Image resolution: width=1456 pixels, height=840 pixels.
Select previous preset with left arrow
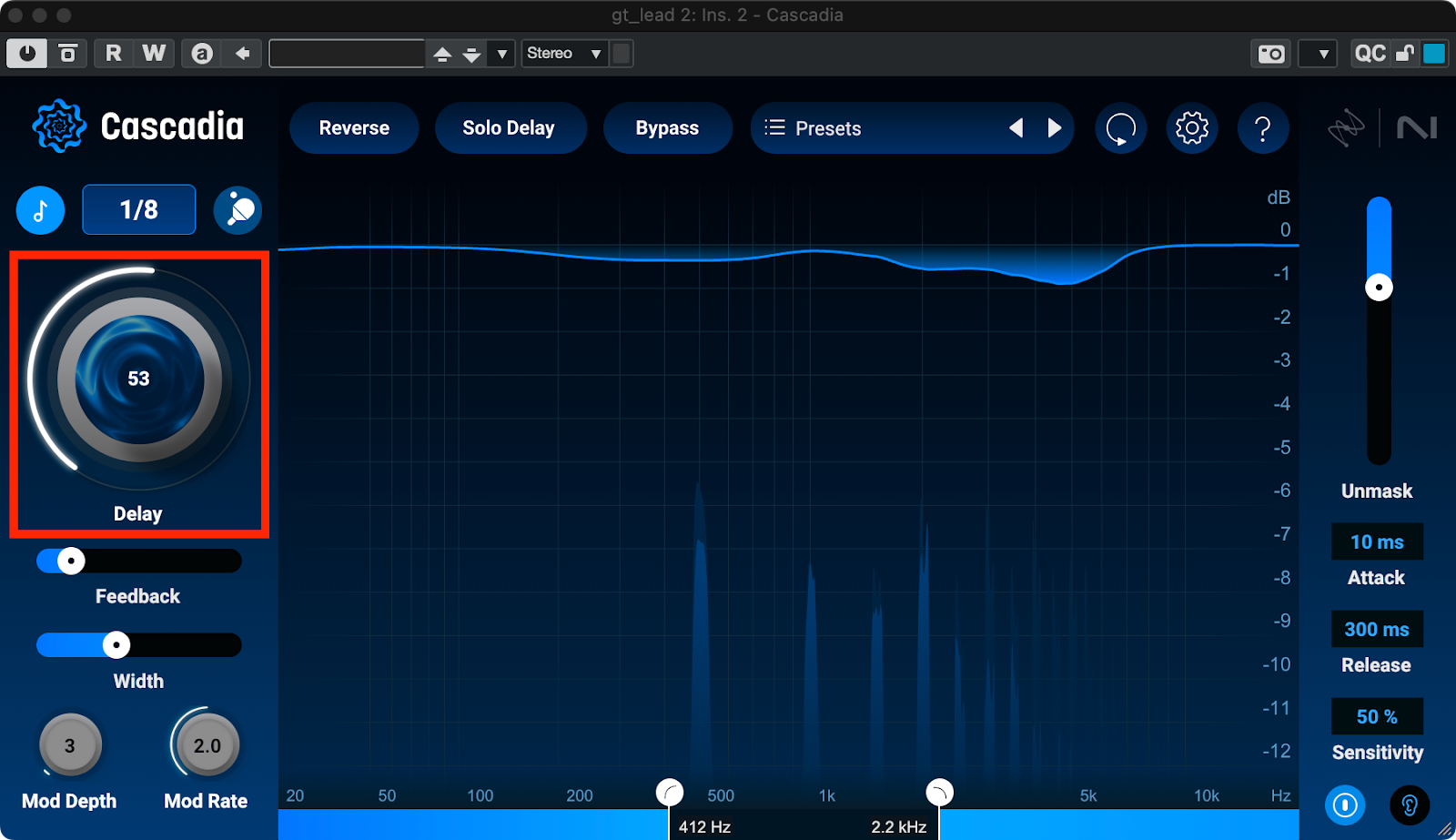[1016, 128]
